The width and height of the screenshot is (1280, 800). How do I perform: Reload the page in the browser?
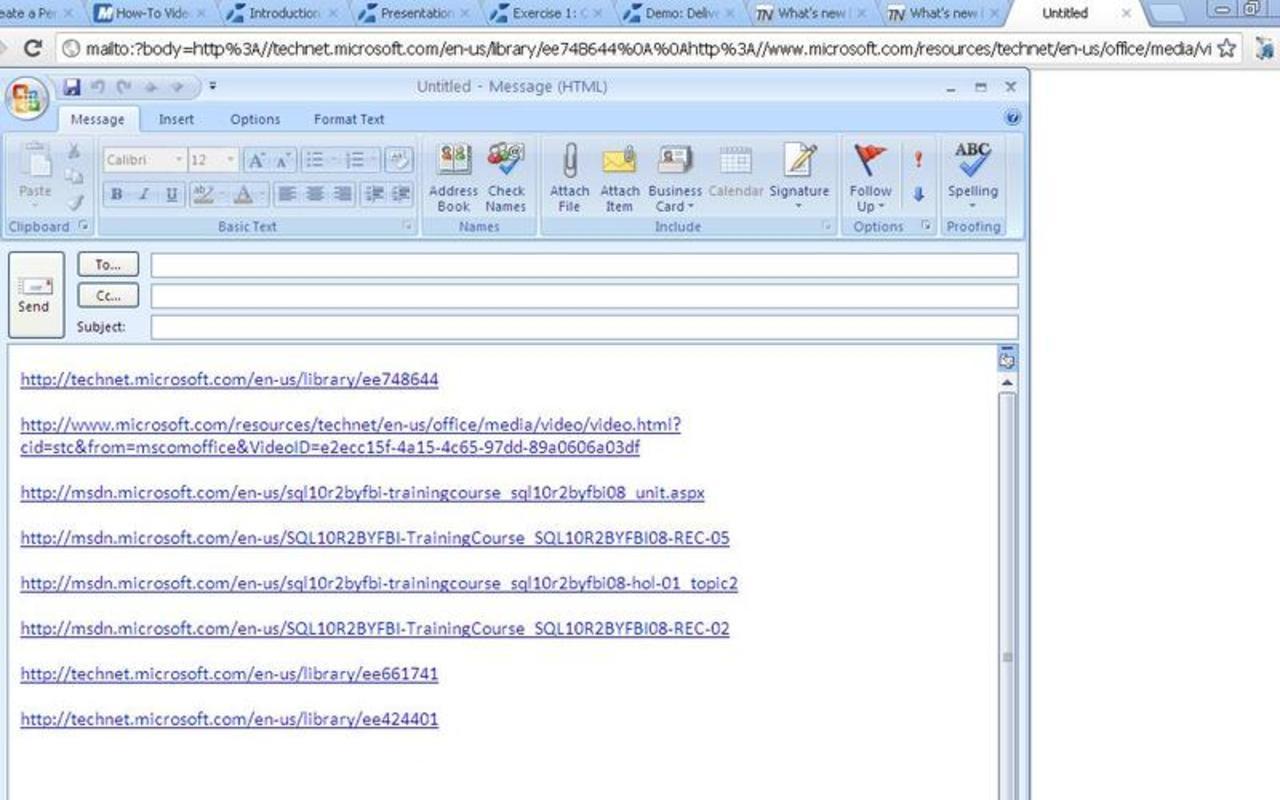(x=33, y=48)
